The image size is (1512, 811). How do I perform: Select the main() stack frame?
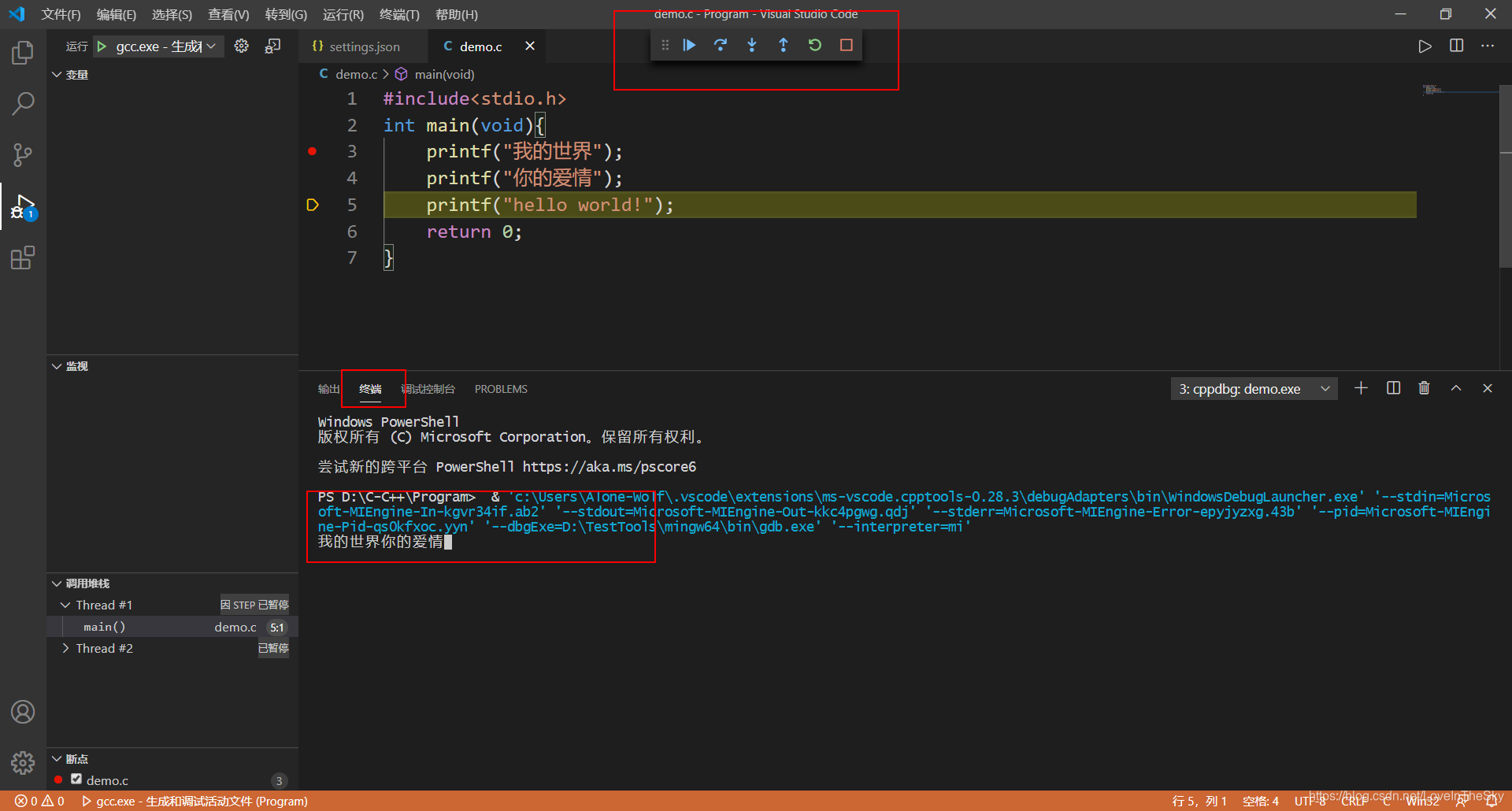click(172, 627)
